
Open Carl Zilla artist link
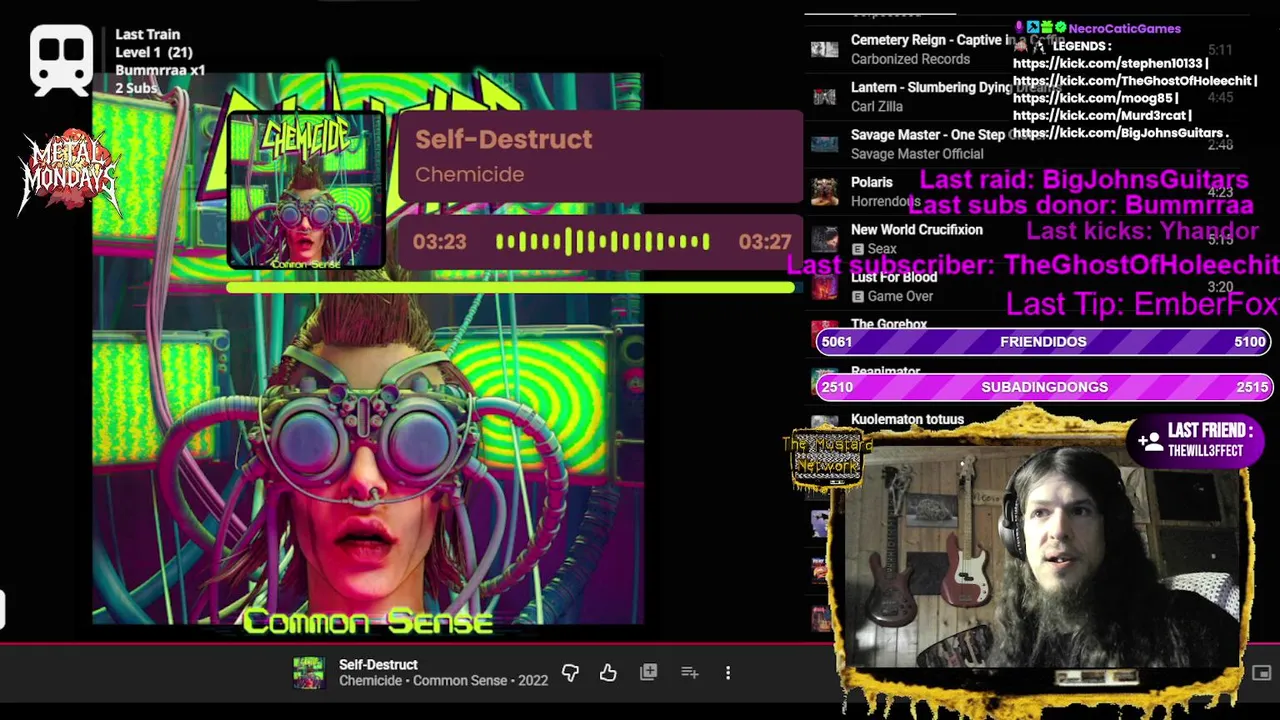pyautogui.click(x=877, y=106)
